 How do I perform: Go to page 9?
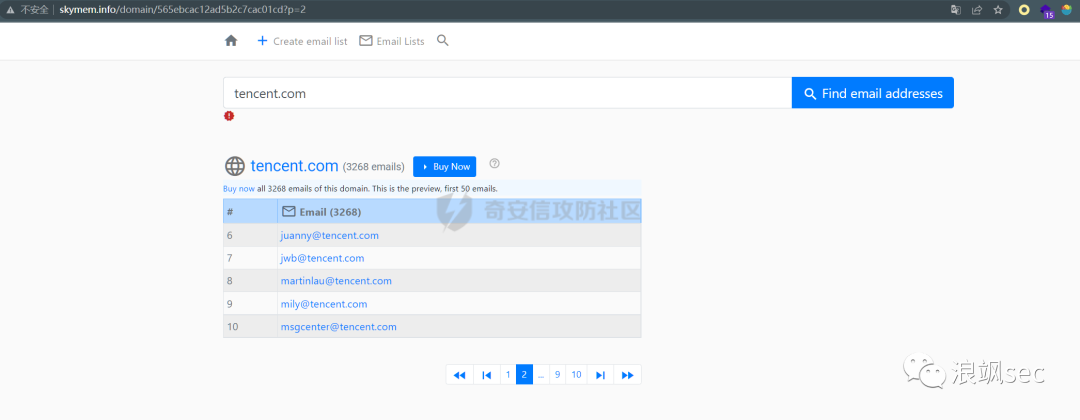(557, 375)
